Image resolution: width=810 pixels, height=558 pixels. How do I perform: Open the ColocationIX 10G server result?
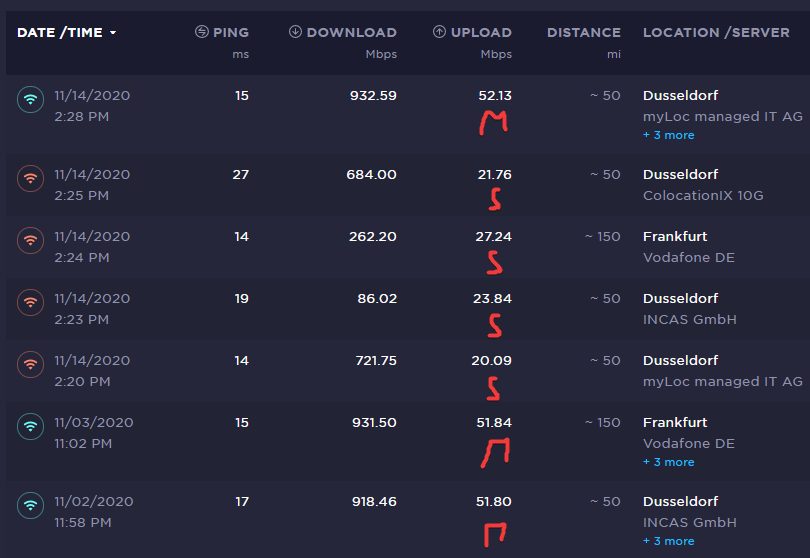pos(702,196)
